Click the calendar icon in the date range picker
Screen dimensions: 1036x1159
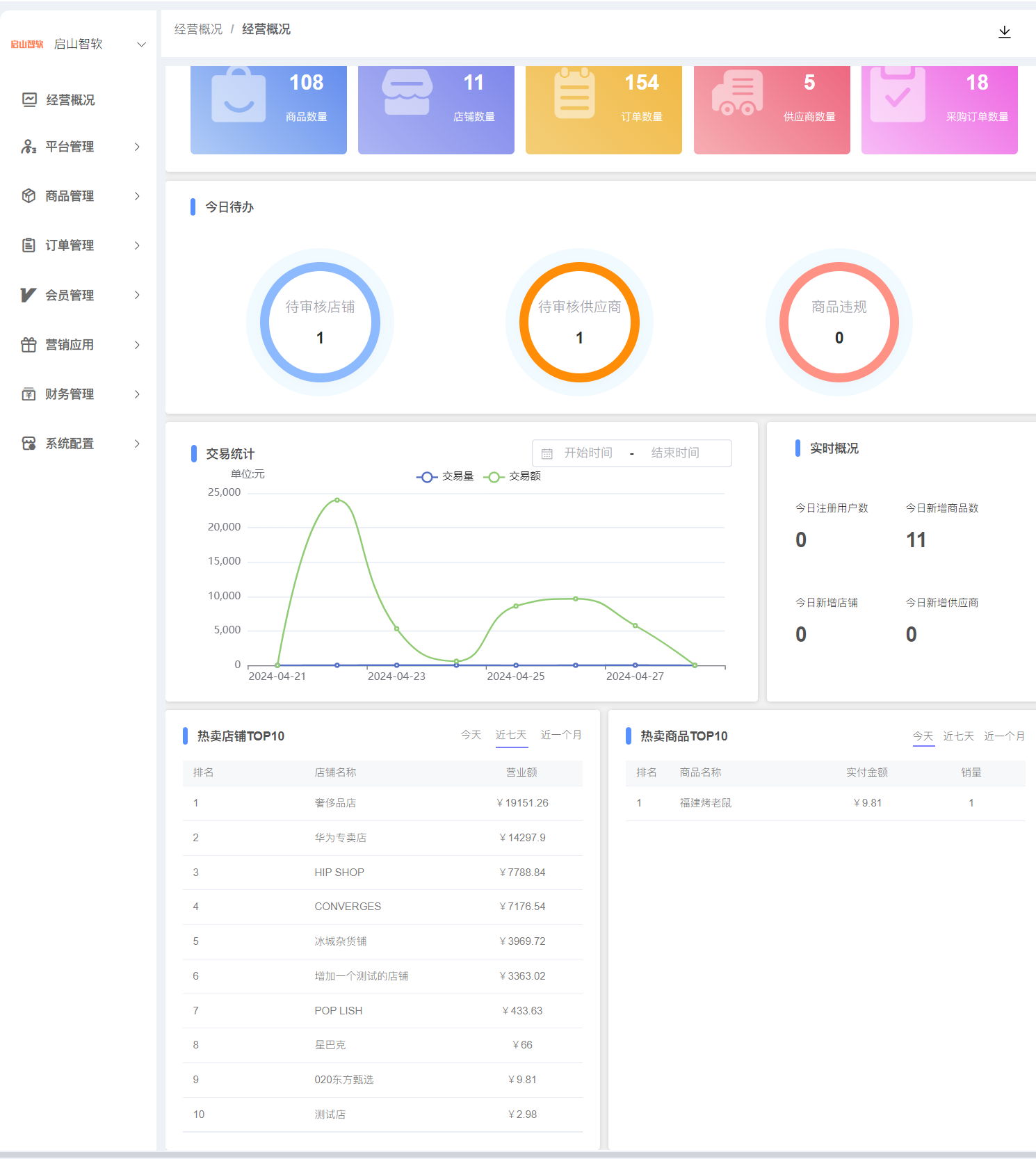[547, 453]
